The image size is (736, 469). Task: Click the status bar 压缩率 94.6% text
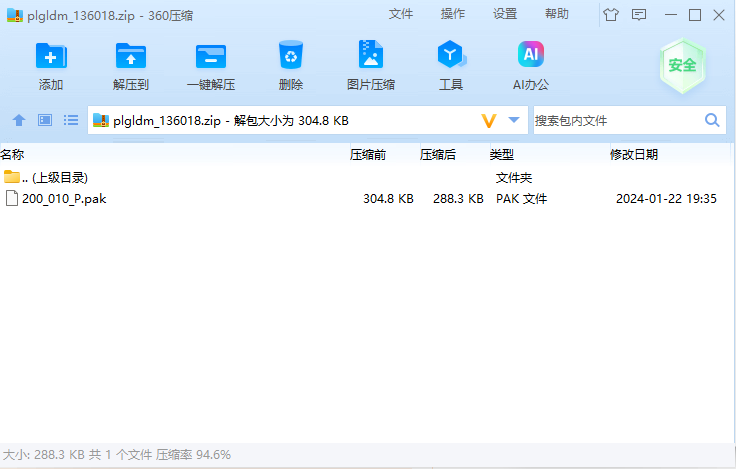tap(193, 454)
